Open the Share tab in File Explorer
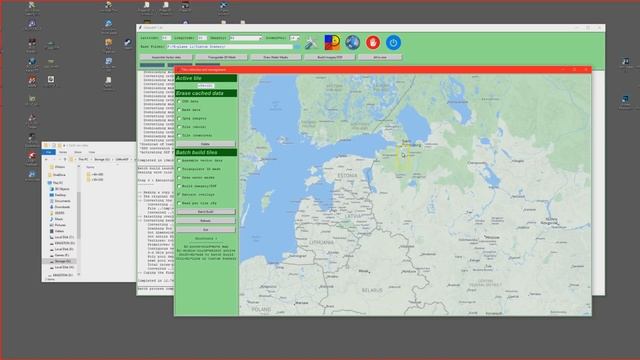This screenshot has width=640, height=360. tap(78, 152)
